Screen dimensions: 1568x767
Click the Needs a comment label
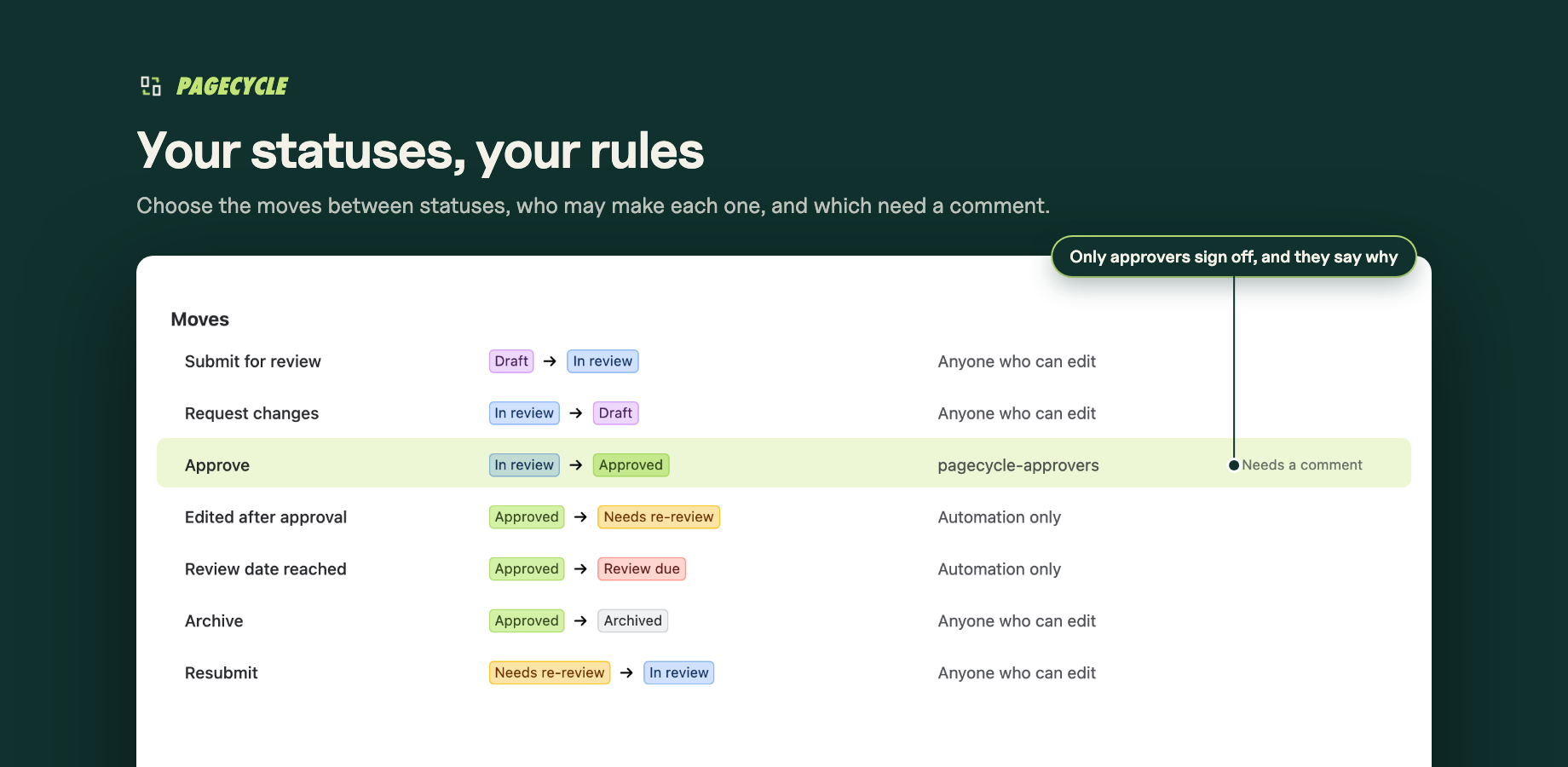pos(1302,465)
